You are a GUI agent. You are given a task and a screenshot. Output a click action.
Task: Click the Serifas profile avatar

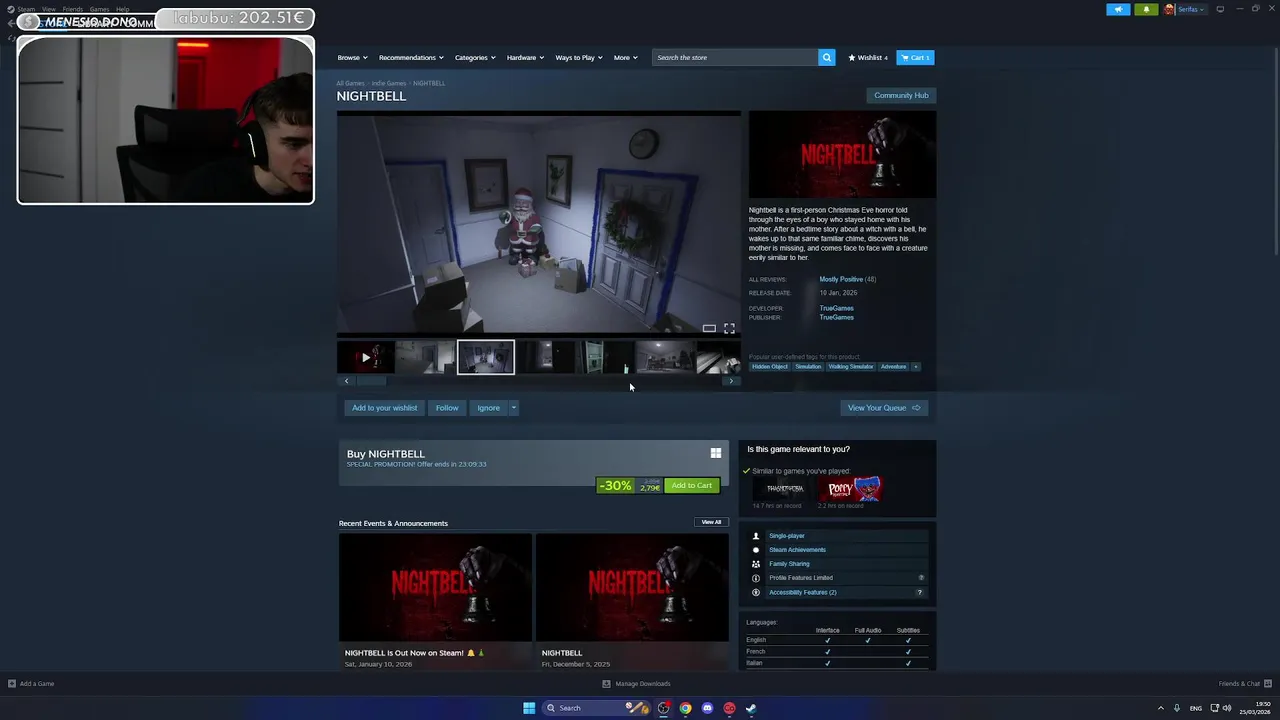[x=1169, y=9]
